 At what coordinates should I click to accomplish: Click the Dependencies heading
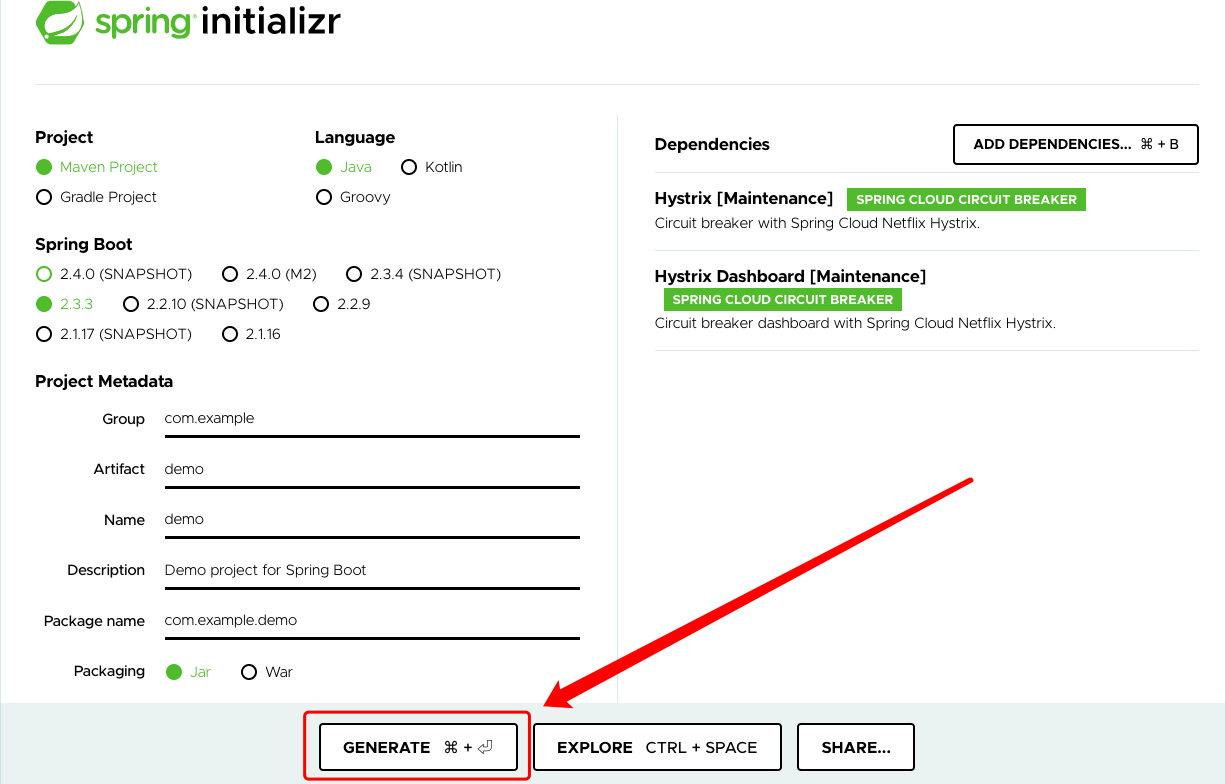pyautogui.click(x=712, y=144)
